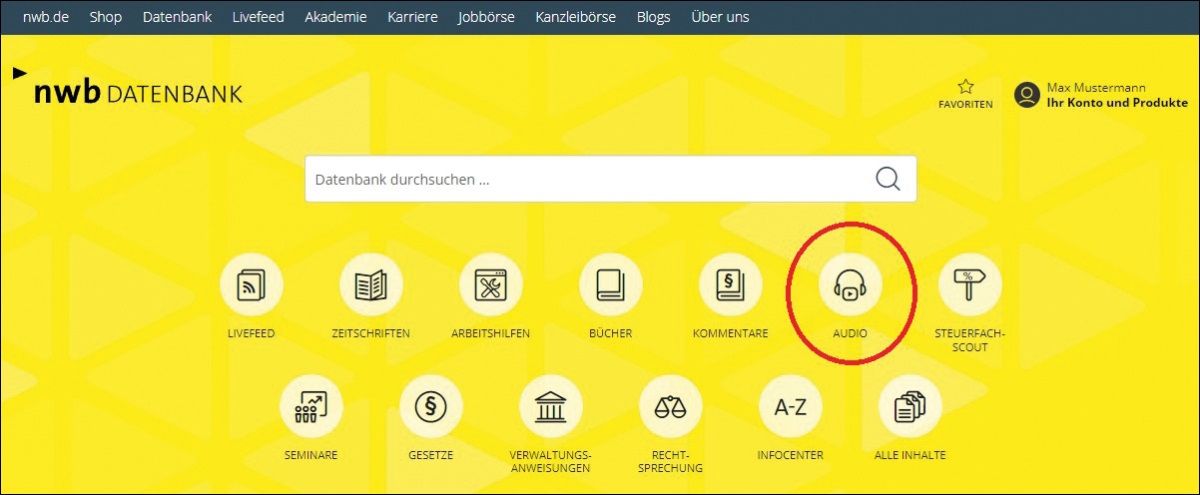Open the Kommentare icon
This screenshot has height=495, width=1200.
[x=730, y=285]
